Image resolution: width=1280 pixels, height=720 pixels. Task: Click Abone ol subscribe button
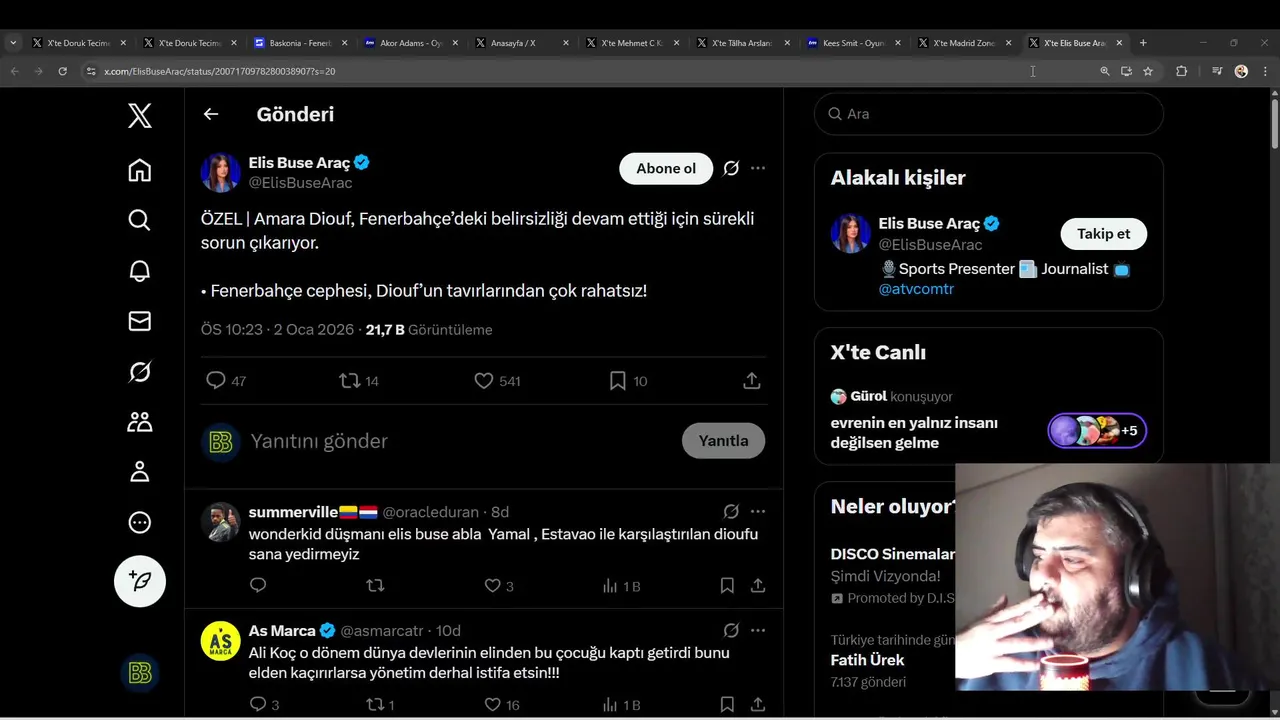point(666,168)
